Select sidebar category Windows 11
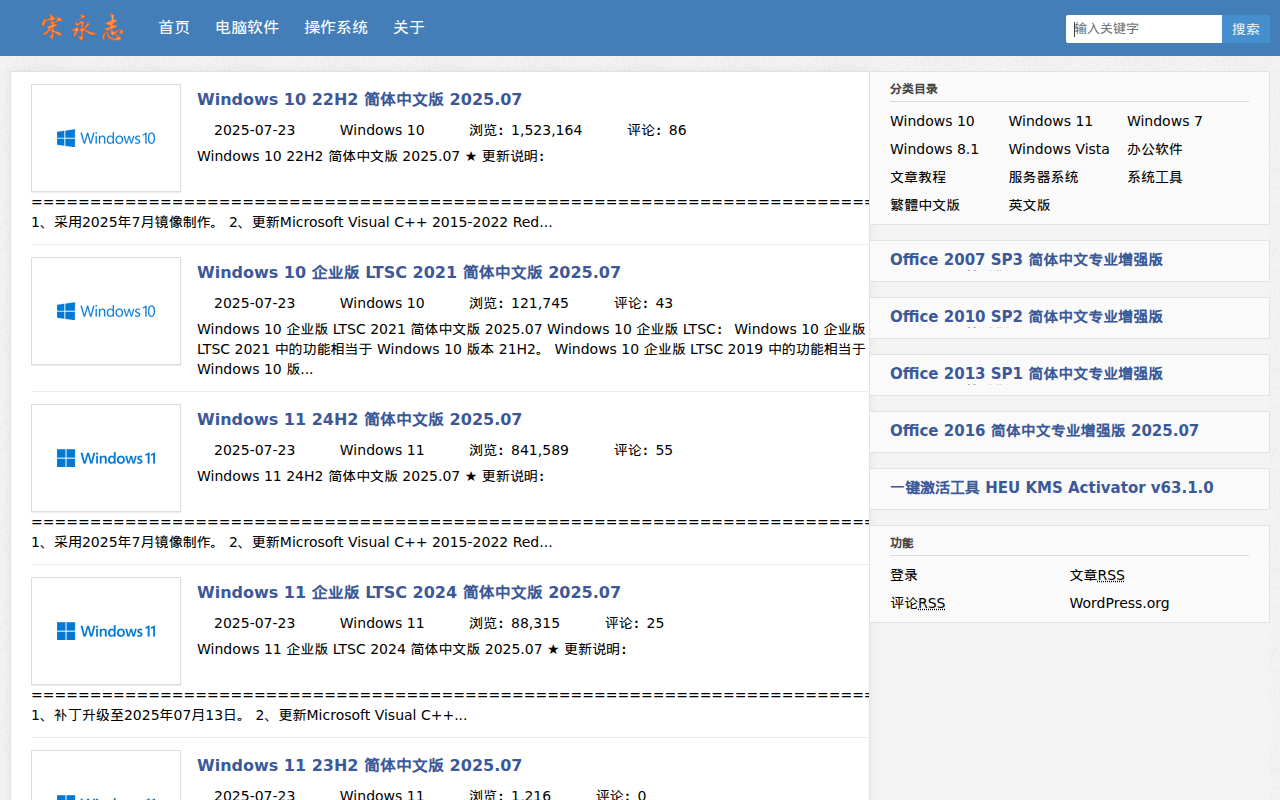The image size is (1280, 800). pyautogui.click(x=1050, y=121)
